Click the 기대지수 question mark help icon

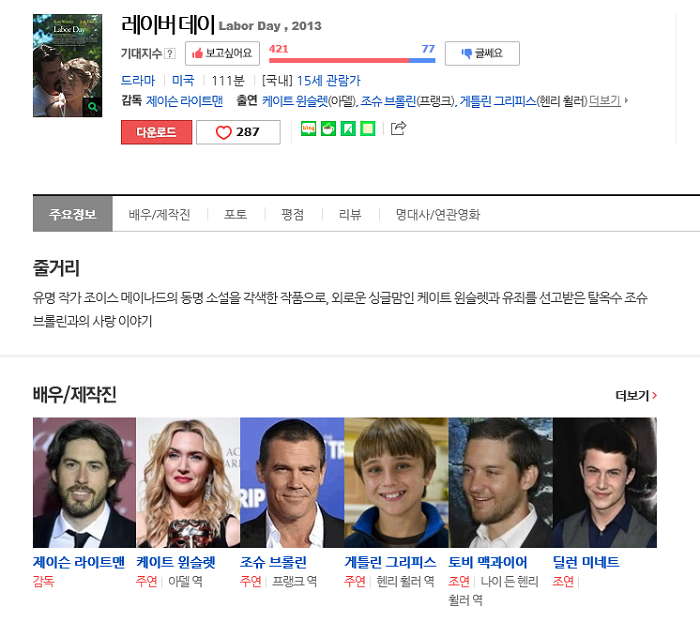(170, 54)
